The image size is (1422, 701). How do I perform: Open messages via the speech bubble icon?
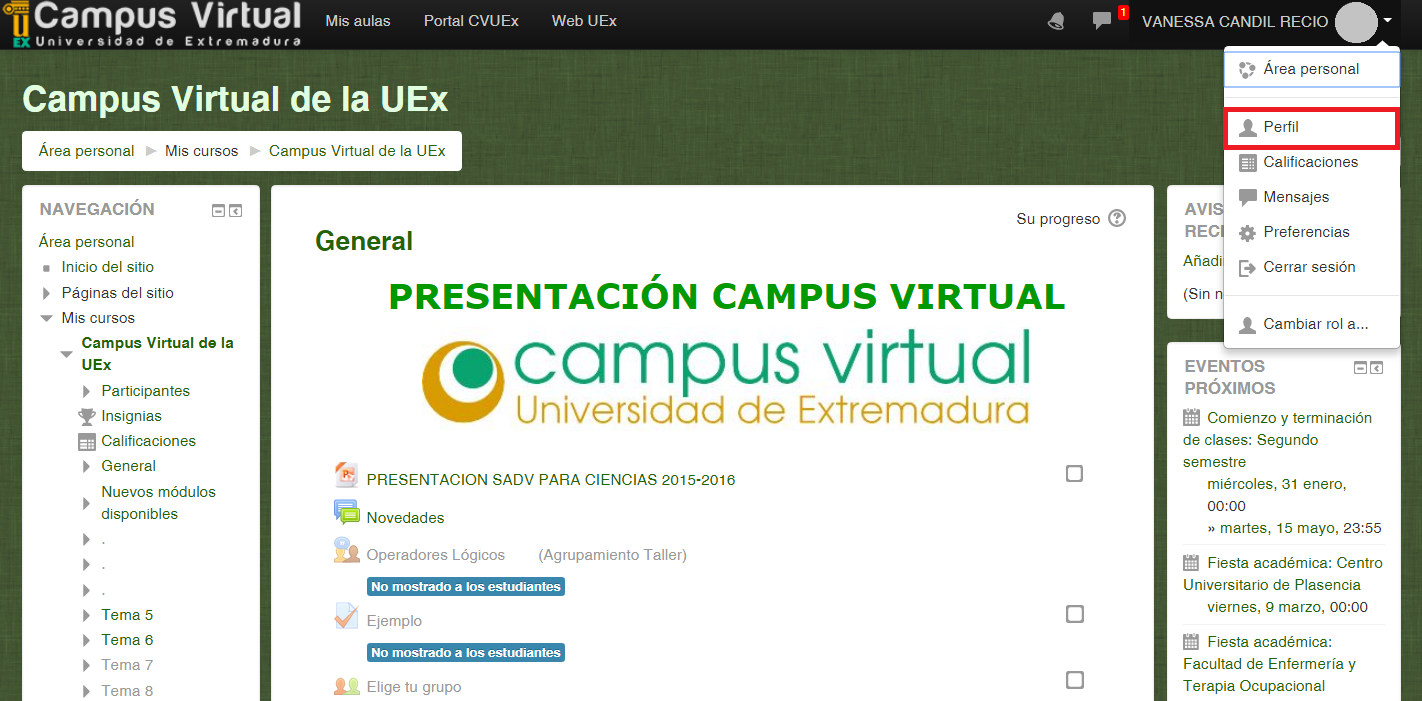(x=1102, y=20)
